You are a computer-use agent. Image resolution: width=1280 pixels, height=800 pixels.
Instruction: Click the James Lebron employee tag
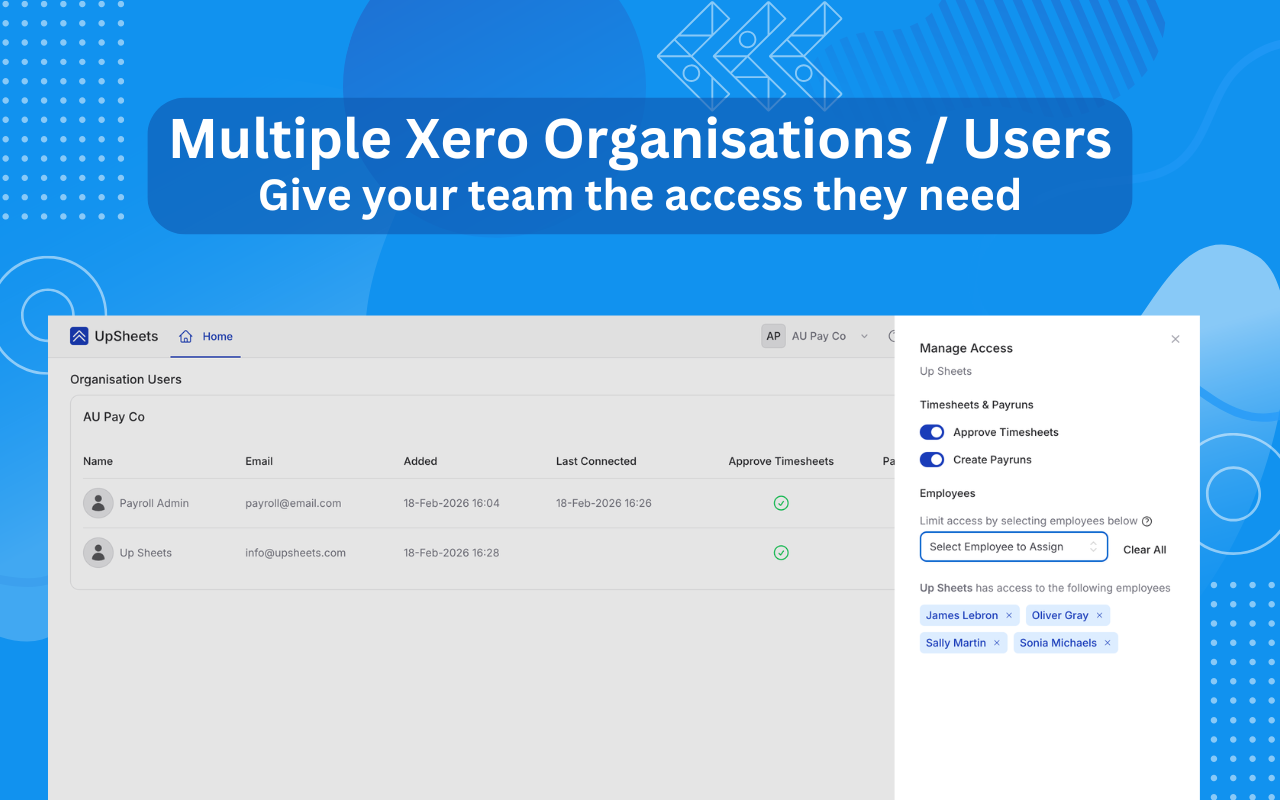click(x=969, y=616)
